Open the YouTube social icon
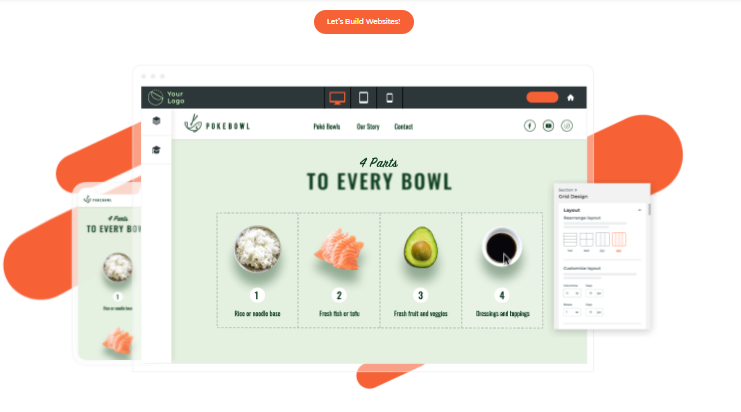Screen dimensions: 741x412 click(x=548, y=126)
